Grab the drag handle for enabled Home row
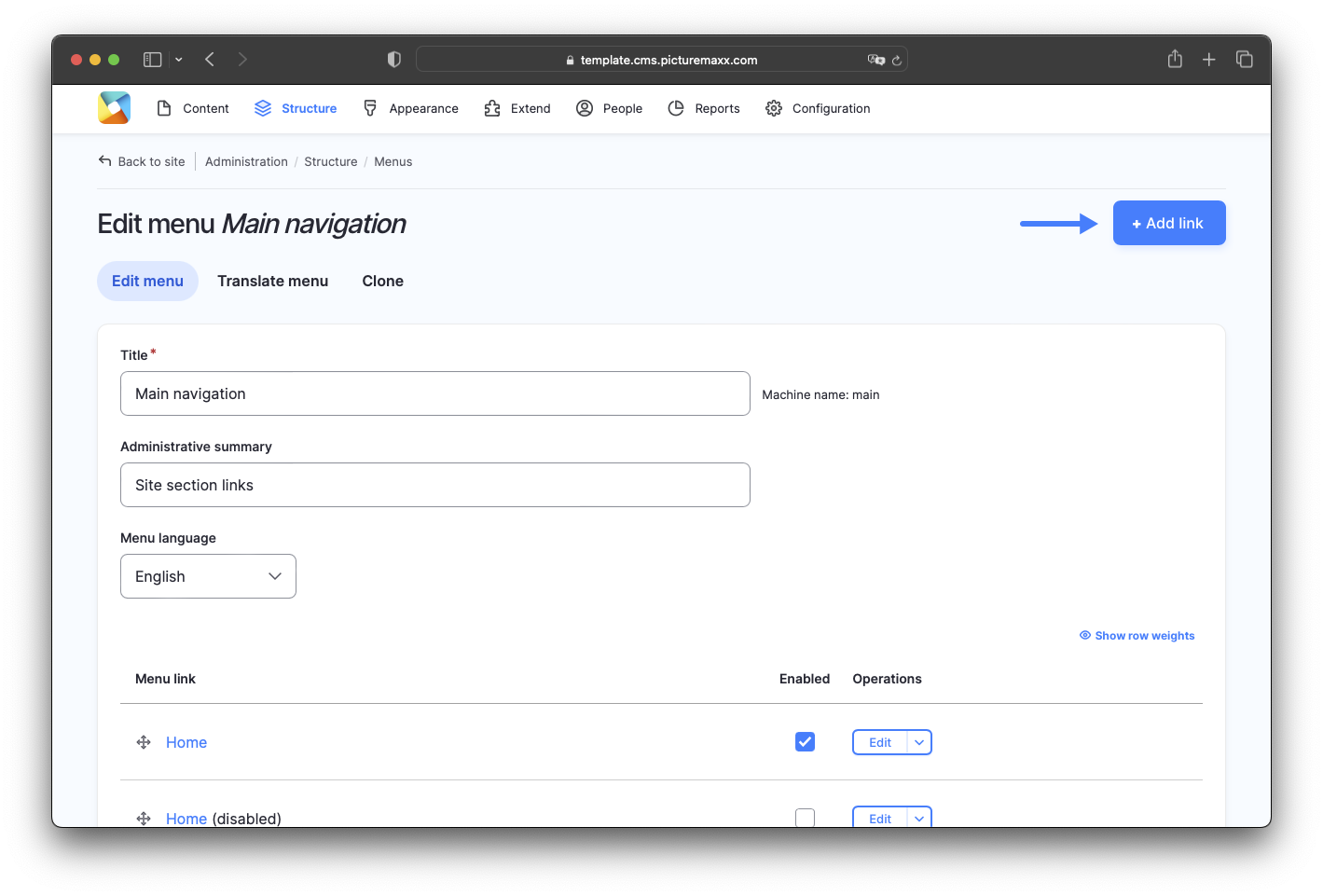Image resolution: width=1323 pixels, height=896 pixels. click(144, 742)
